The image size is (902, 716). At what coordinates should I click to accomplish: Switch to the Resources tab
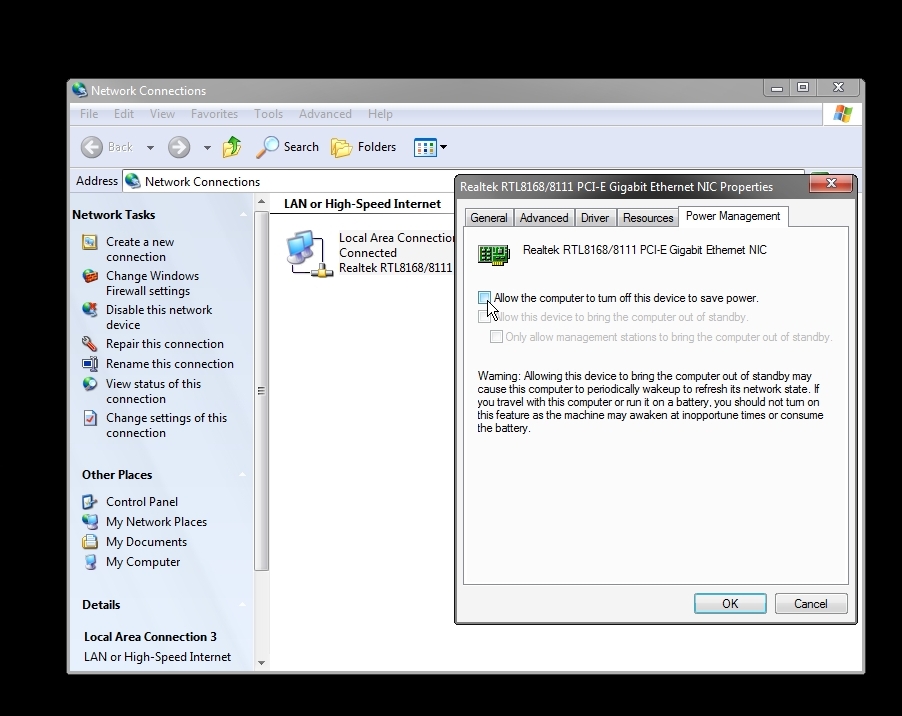(648, 218)
